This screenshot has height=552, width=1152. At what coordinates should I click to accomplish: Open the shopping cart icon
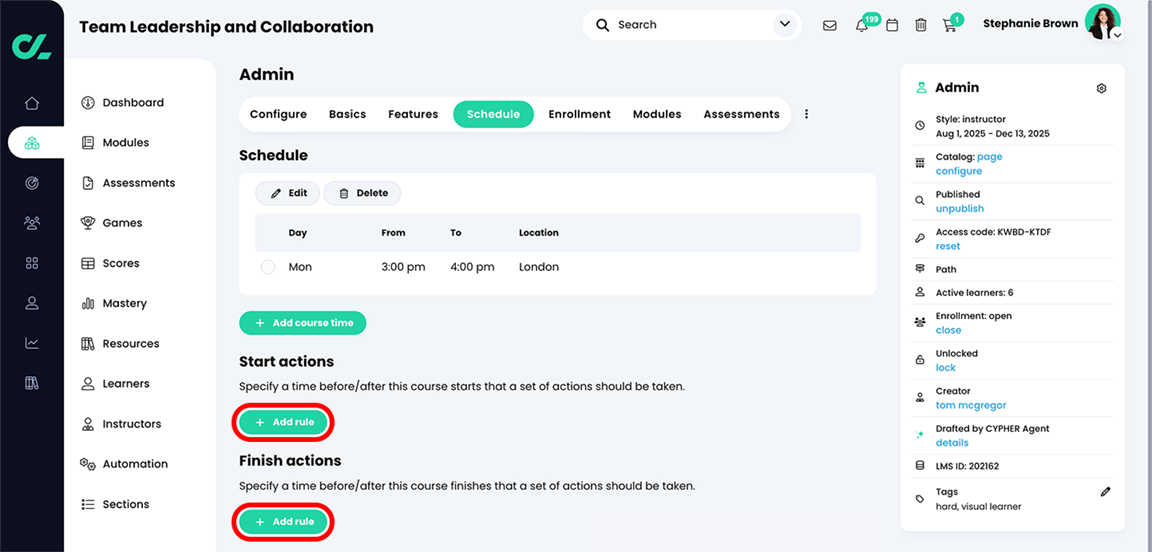pos(949,25)
